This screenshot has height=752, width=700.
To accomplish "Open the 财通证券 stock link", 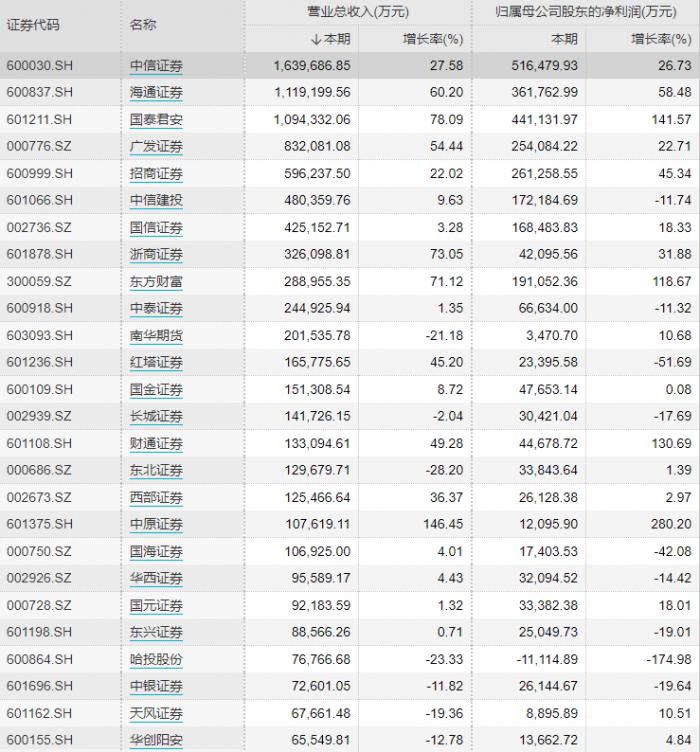I will pos(156,443).
